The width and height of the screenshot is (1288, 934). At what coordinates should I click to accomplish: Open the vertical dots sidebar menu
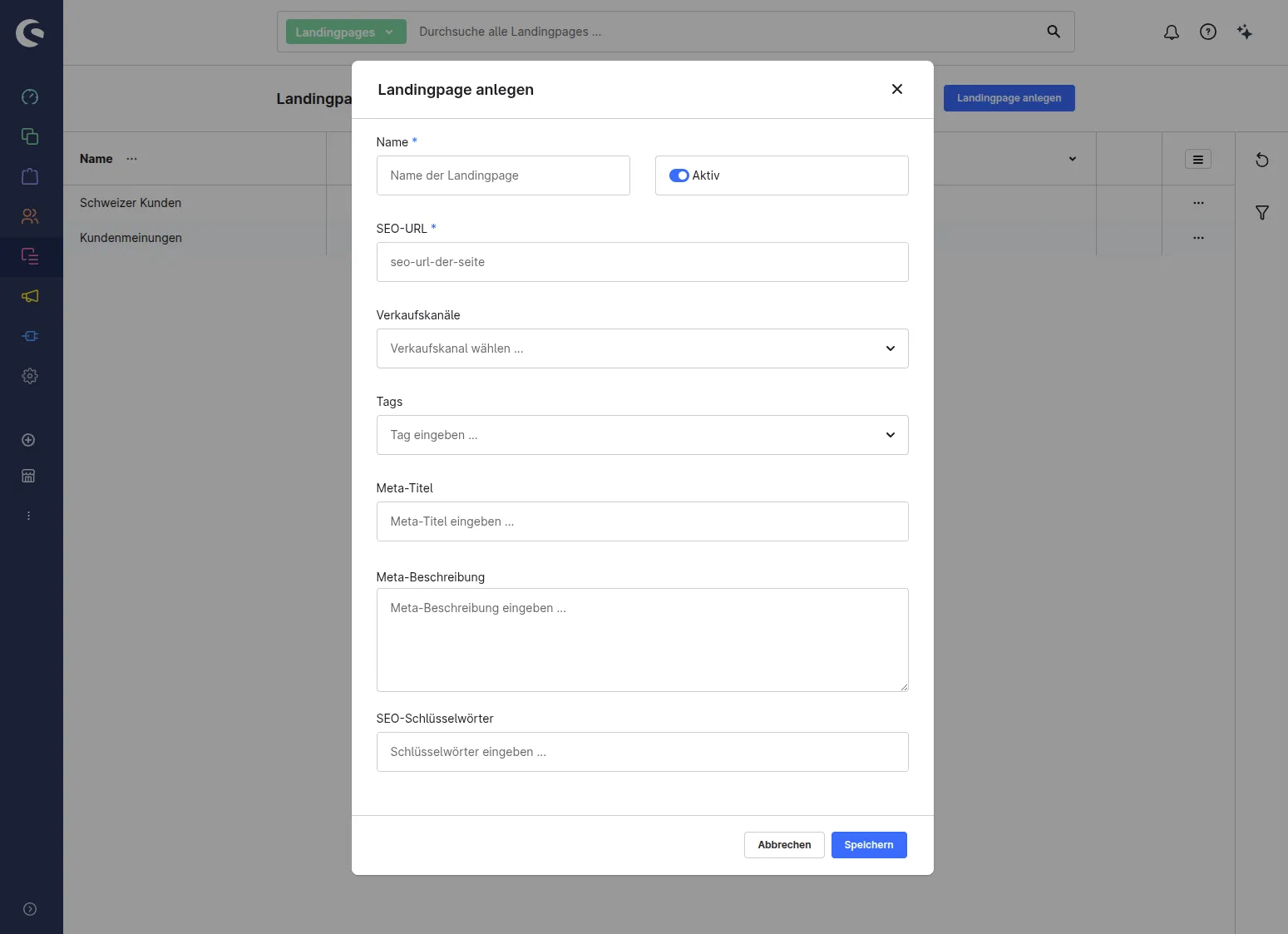coord(28,516)
